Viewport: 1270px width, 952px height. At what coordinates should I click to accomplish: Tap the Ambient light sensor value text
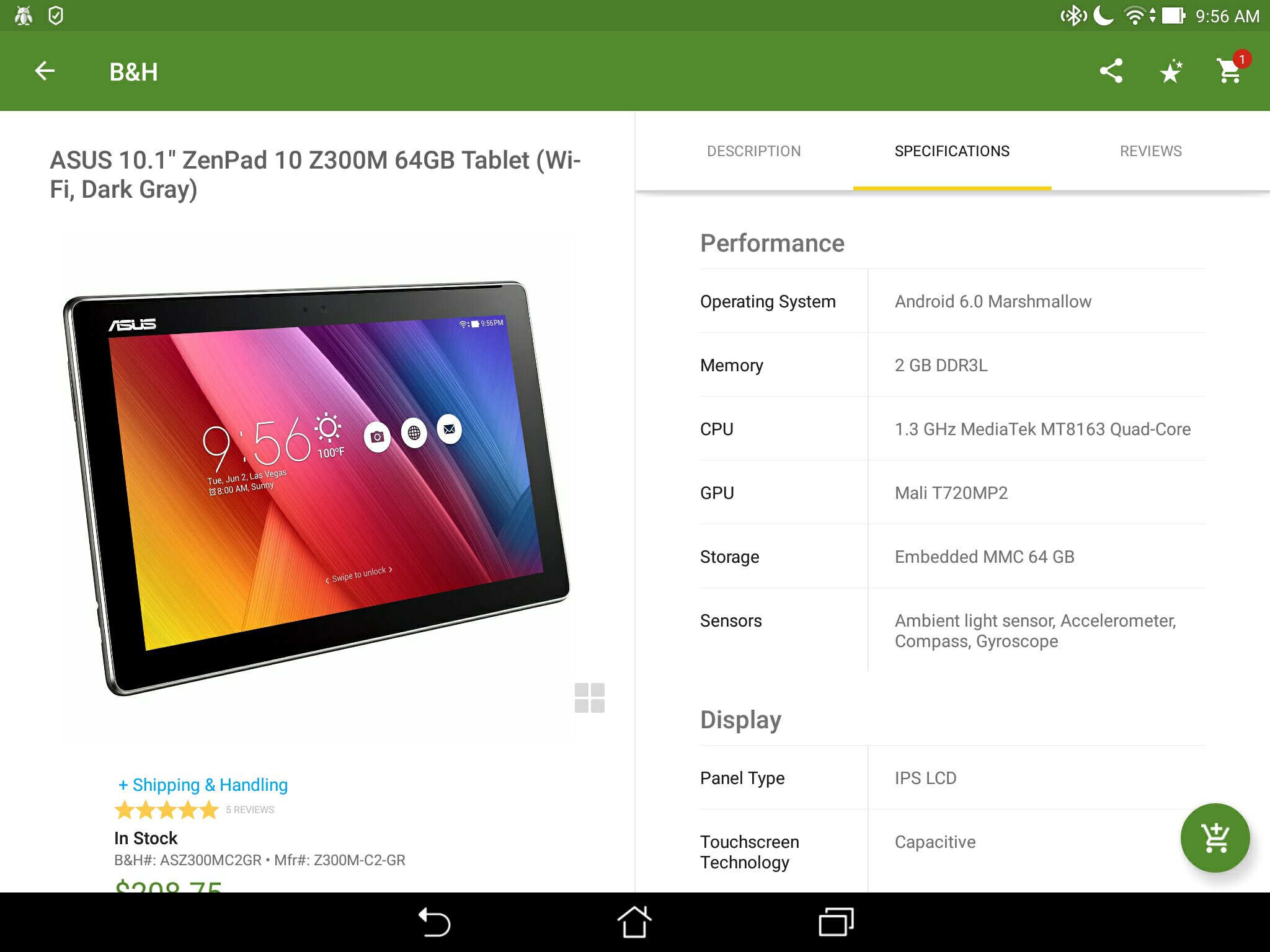[1035, 630]
